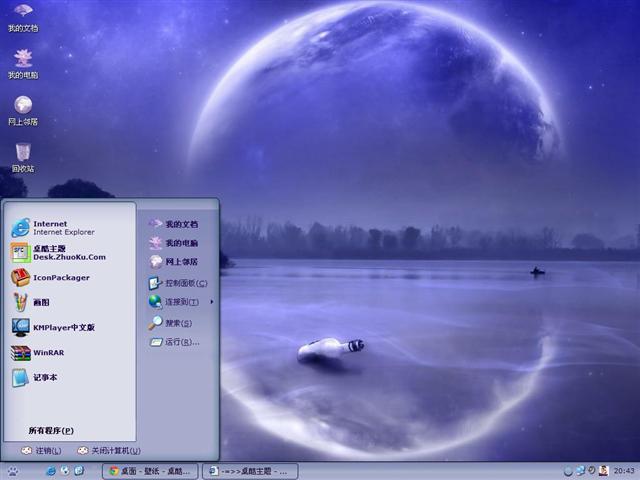Open Internet Explorer from the Start menu

coord(60,227)
